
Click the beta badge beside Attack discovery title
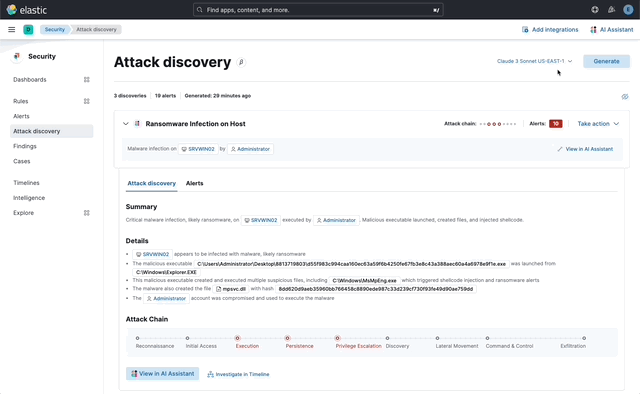pyautogui.click(x=241, y=62)
